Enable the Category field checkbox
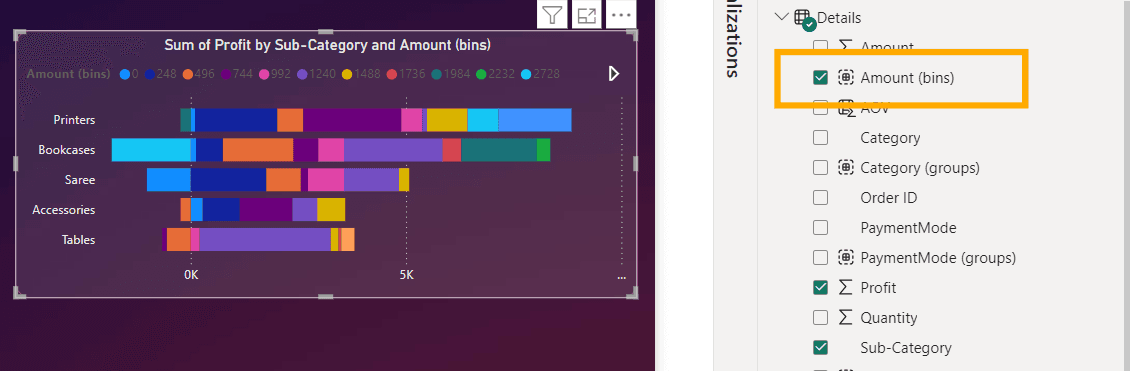 tap(820, 138)
